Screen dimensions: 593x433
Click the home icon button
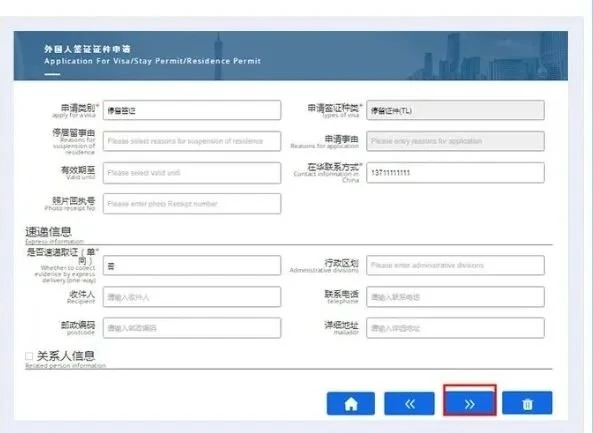coord(351,404)
